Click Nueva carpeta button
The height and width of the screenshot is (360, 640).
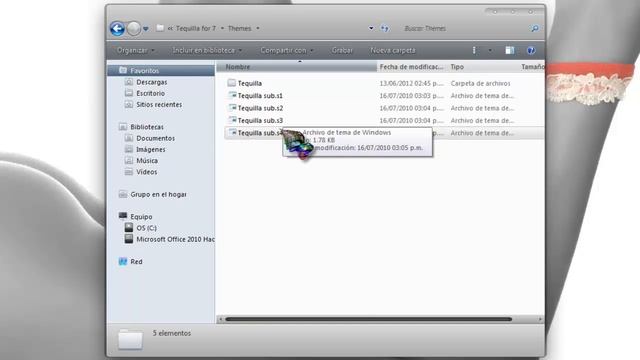(x=393, y=50)
